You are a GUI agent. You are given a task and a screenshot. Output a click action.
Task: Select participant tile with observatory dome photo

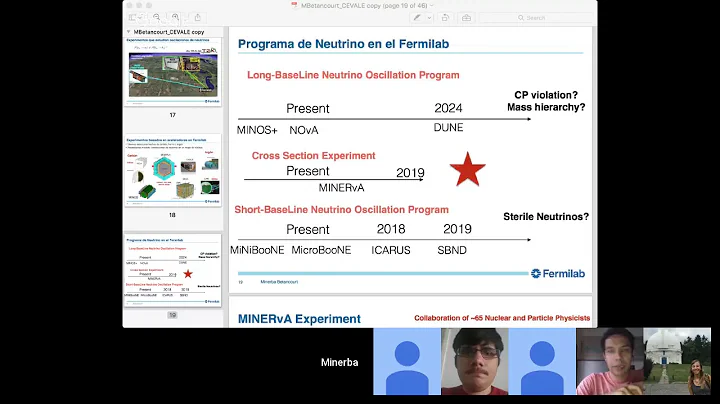pos(677,361)
